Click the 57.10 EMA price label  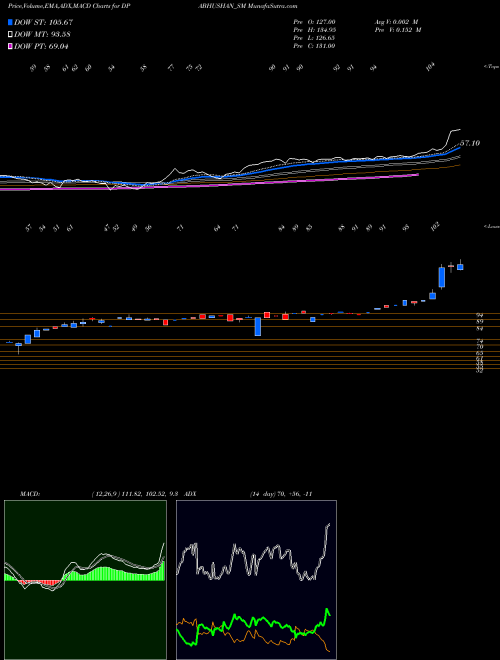pyautogui.click(x=470, y=143)
